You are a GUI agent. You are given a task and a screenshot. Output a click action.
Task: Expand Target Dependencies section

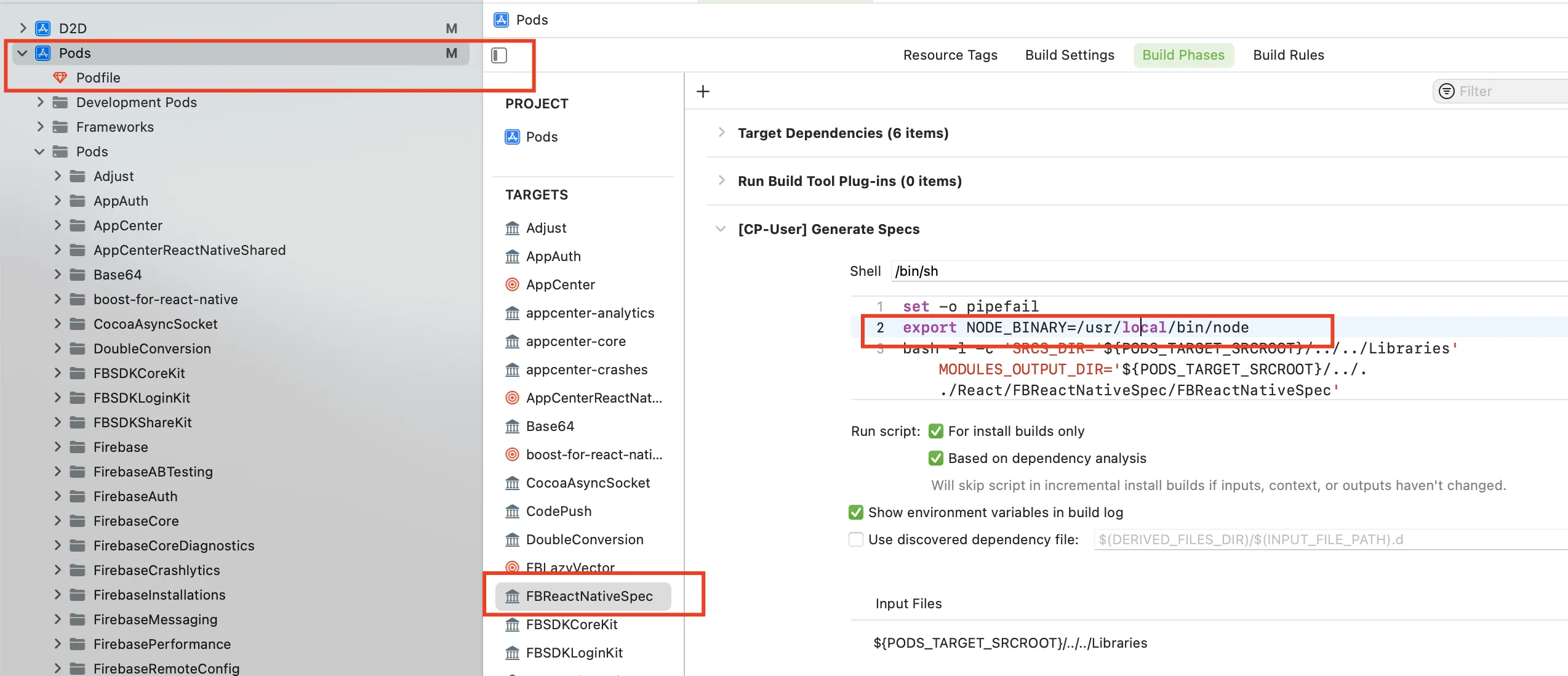point(721,133)
